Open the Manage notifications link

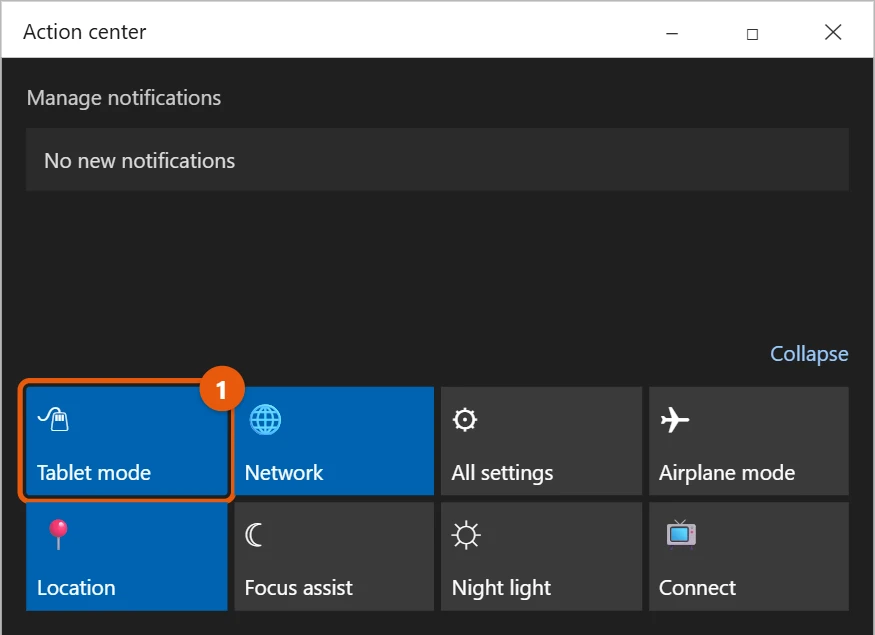(124, 98)
